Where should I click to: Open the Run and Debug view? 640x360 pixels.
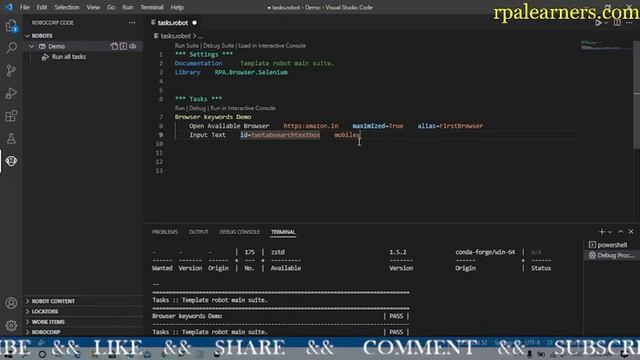[11, 93]
